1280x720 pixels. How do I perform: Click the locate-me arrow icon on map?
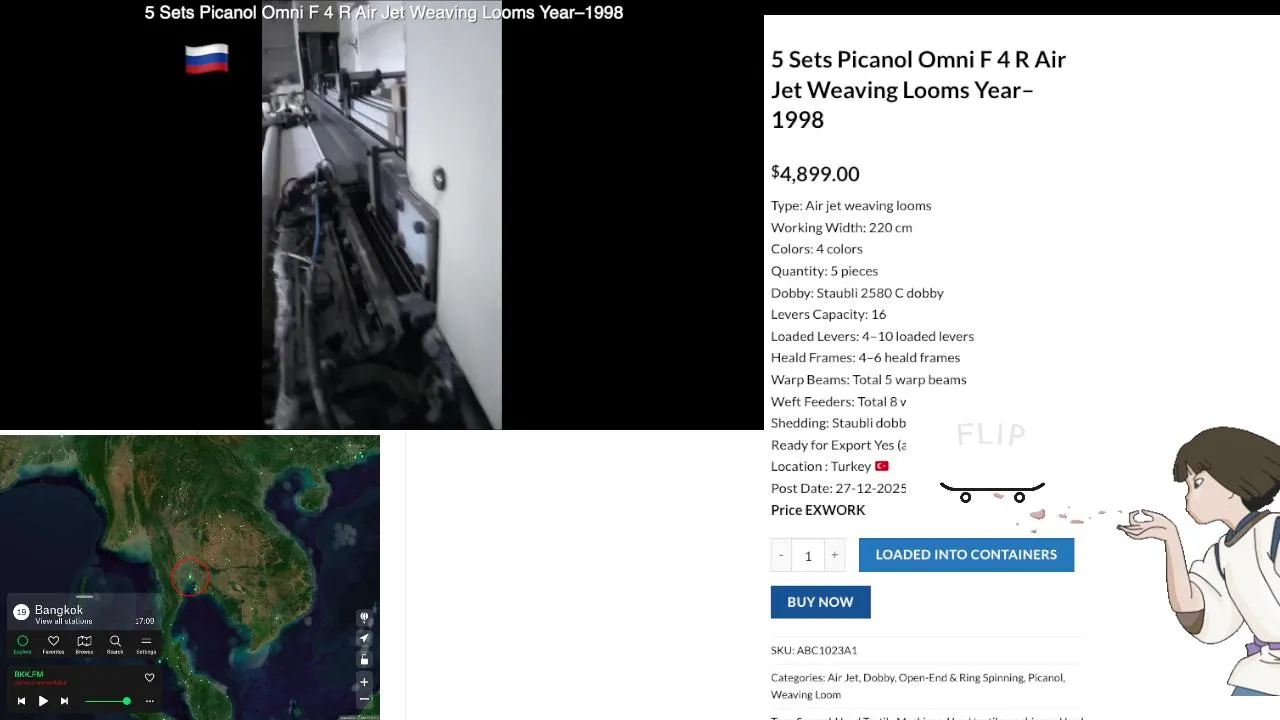[x=364, y=638]
